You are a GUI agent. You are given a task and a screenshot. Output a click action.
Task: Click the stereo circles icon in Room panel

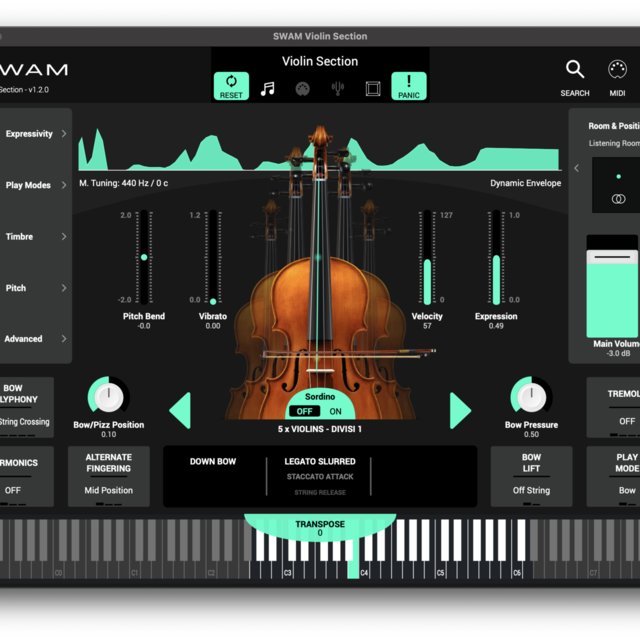[618, 199]
